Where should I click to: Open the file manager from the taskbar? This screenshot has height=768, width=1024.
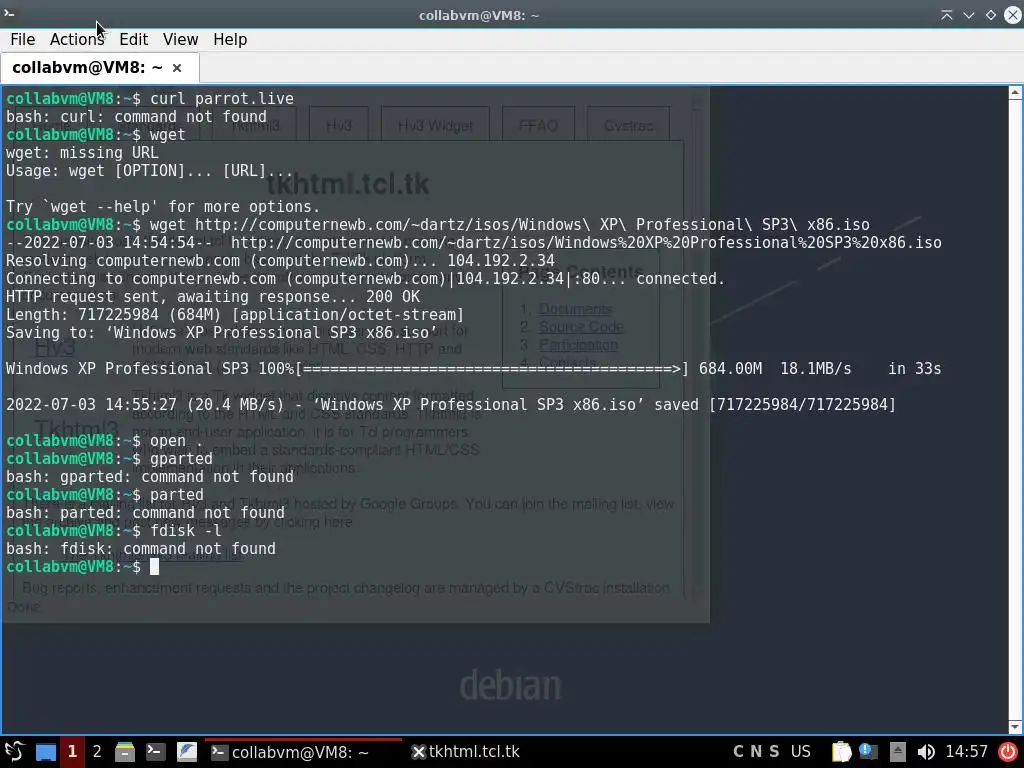click(x=125, y=752)
